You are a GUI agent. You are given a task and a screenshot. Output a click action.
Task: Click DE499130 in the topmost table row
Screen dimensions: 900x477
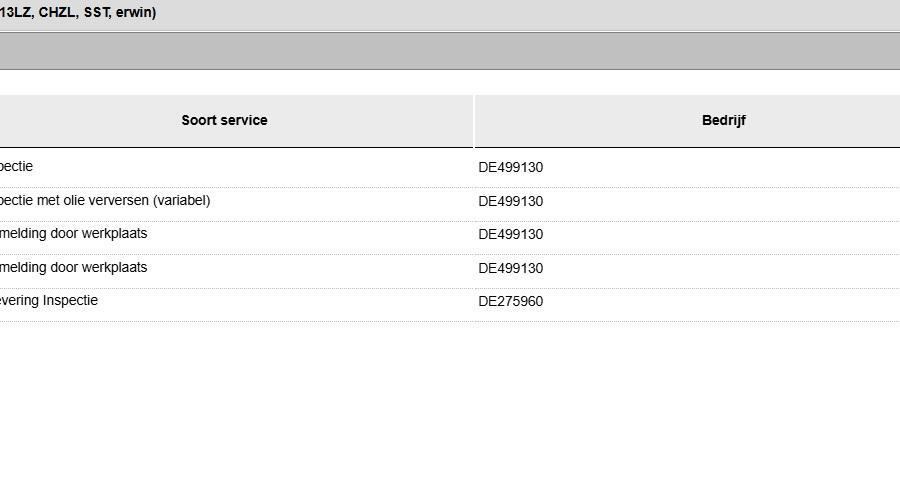(x=510, y=168)
